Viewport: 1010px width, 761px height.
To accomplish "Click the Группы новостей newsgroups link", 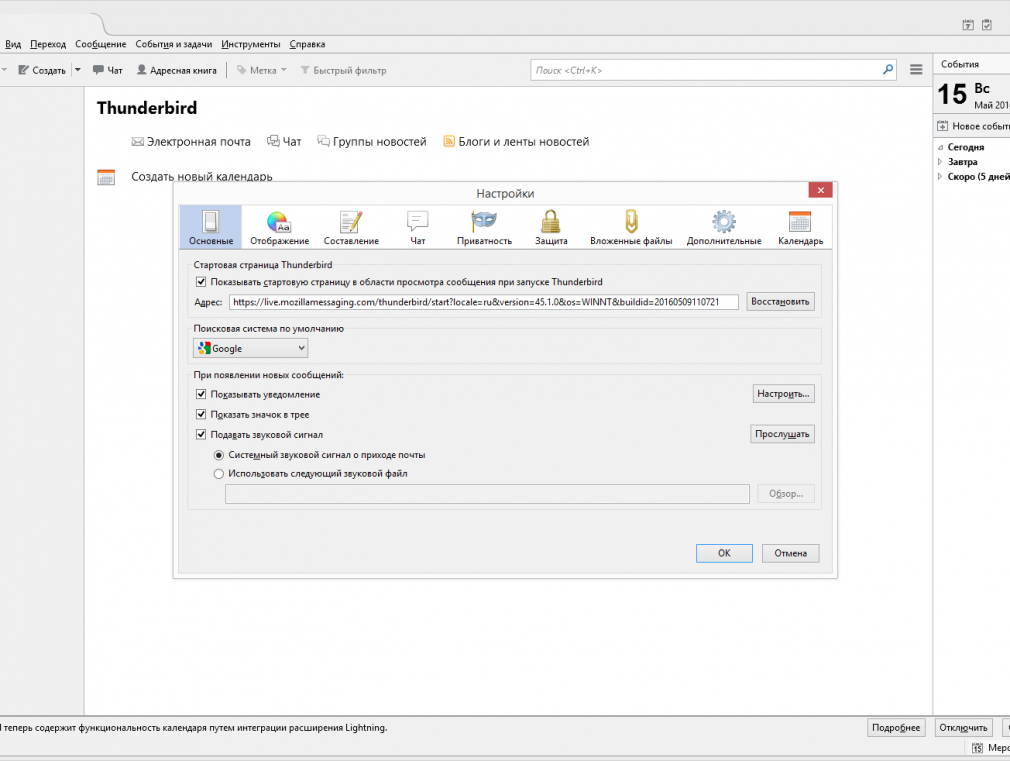I will click(372, 142).
